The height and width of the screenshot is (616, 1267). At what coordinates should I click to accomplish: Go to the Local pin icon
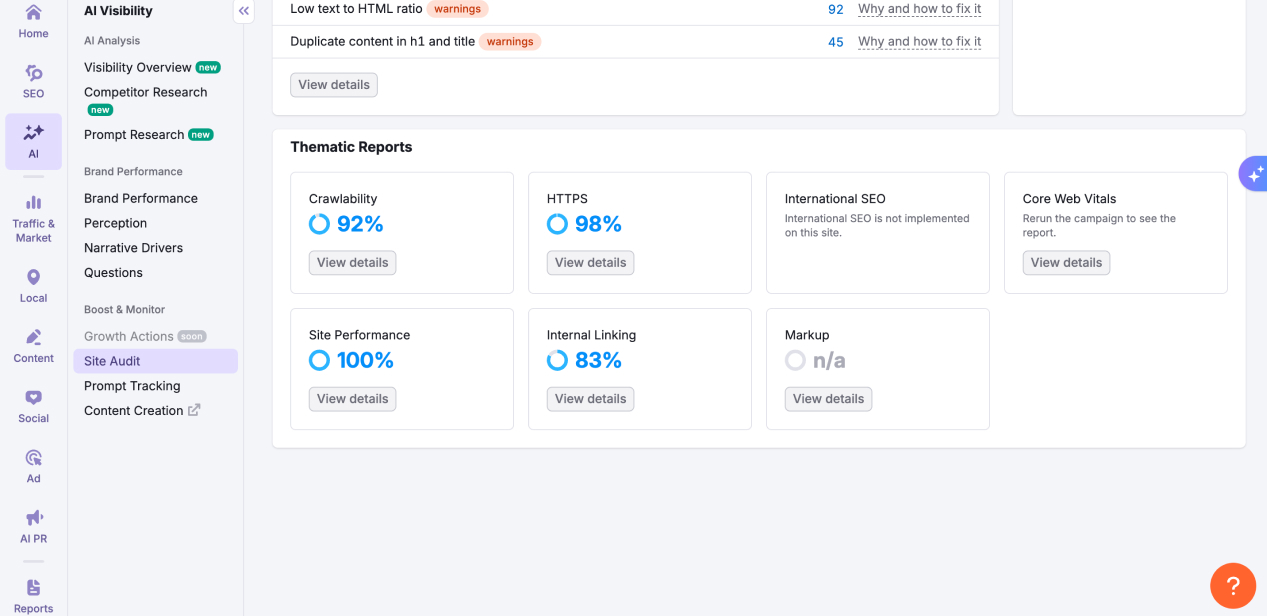pos(33,278)
